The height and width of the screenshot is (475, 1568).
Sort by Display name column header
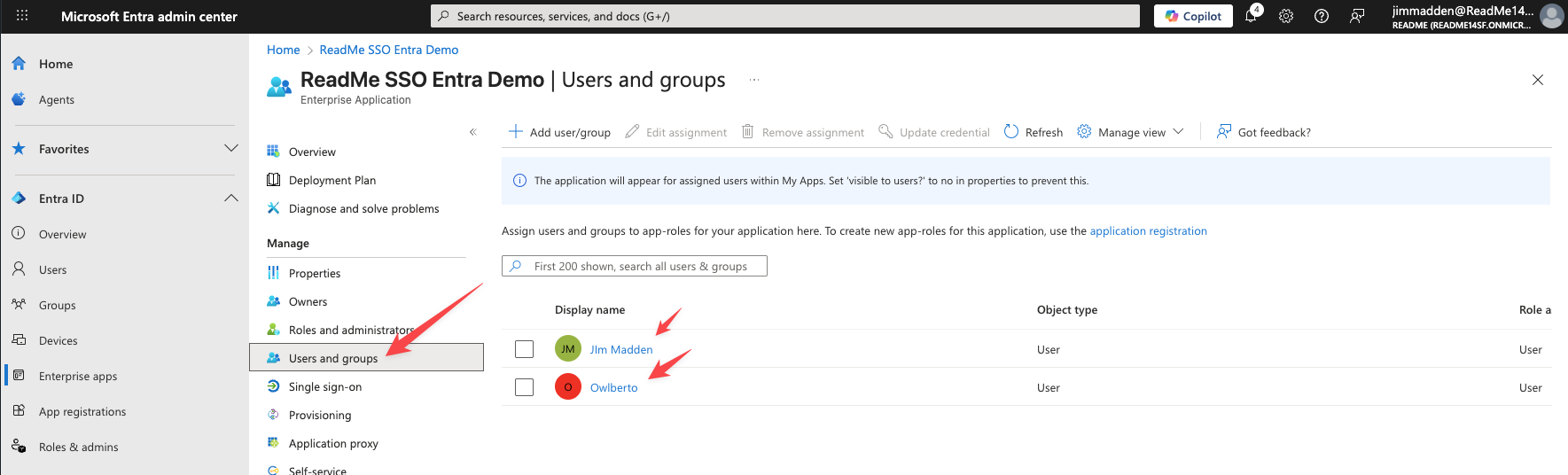pos(589,310)
